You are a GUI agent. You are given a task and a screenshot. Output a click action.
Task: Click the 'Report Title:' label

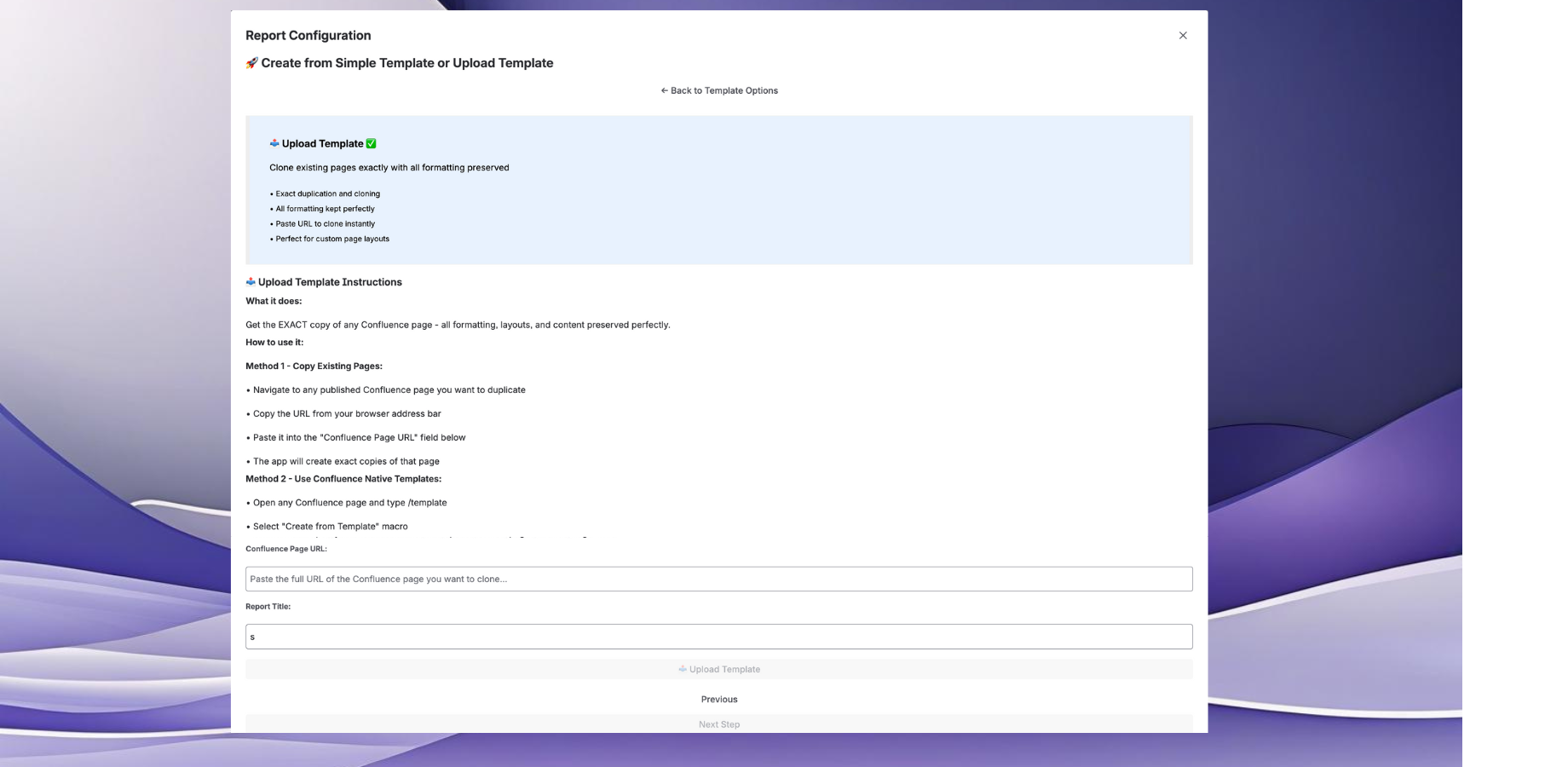pos(268,607)
